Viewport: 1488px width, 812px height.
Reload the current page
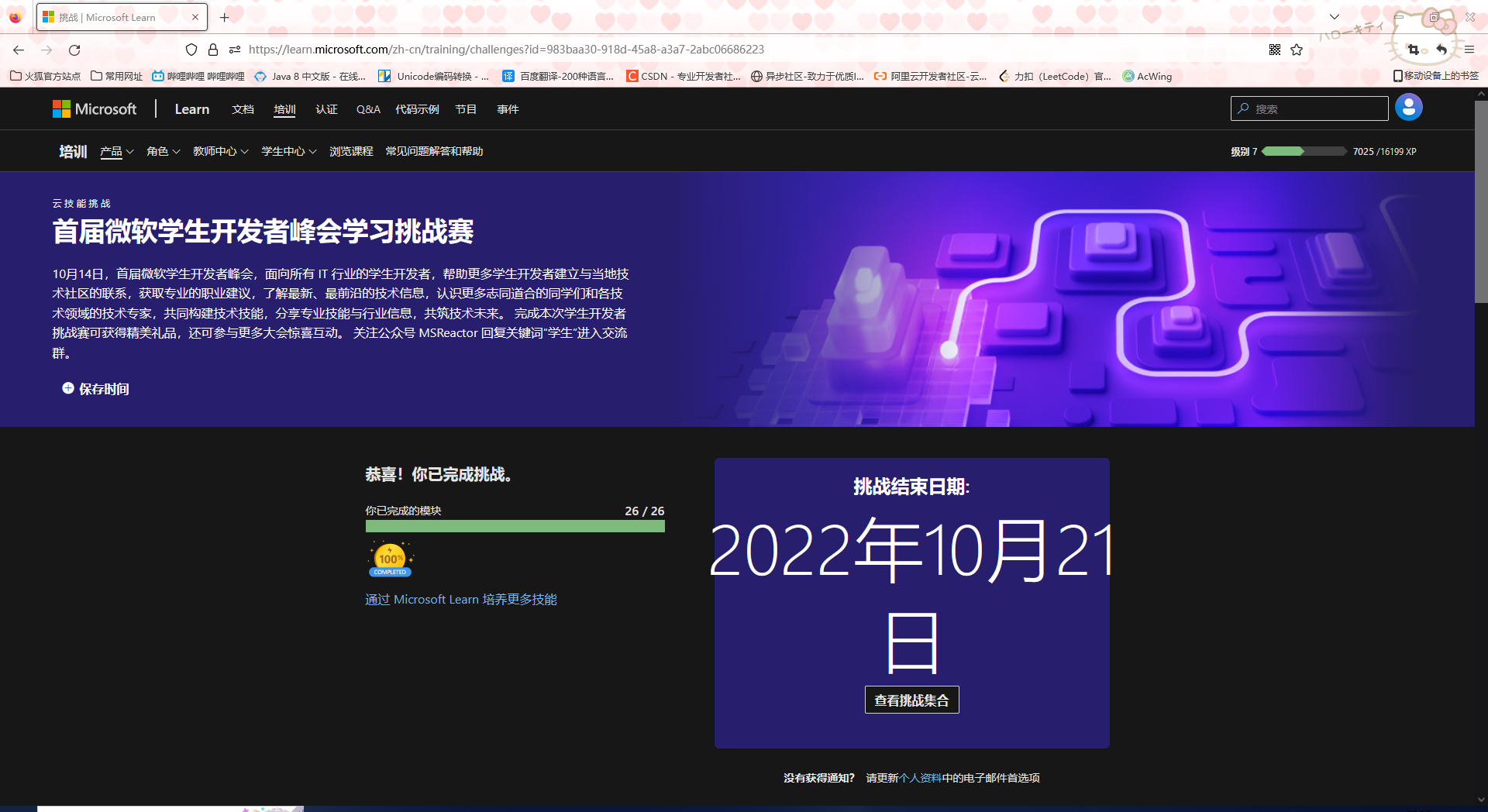pos(74,50)
